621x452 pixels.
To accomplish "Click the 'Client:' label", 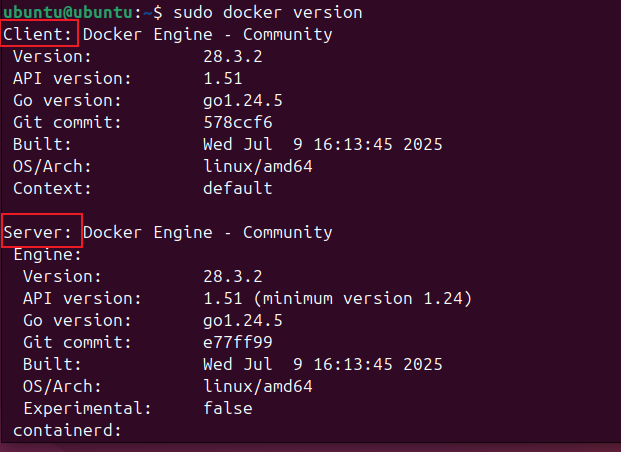I will (x=38, y=34).
